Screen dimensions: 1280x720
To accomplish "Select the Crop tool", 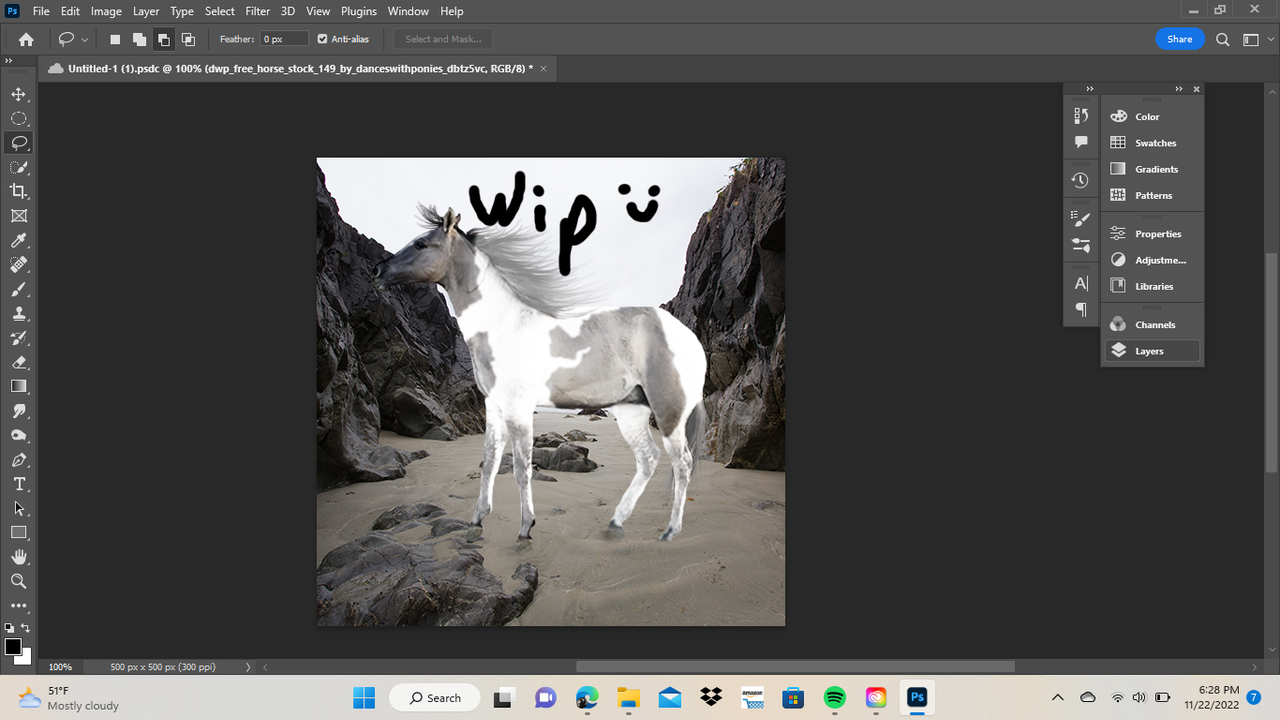I will [19, 191].
